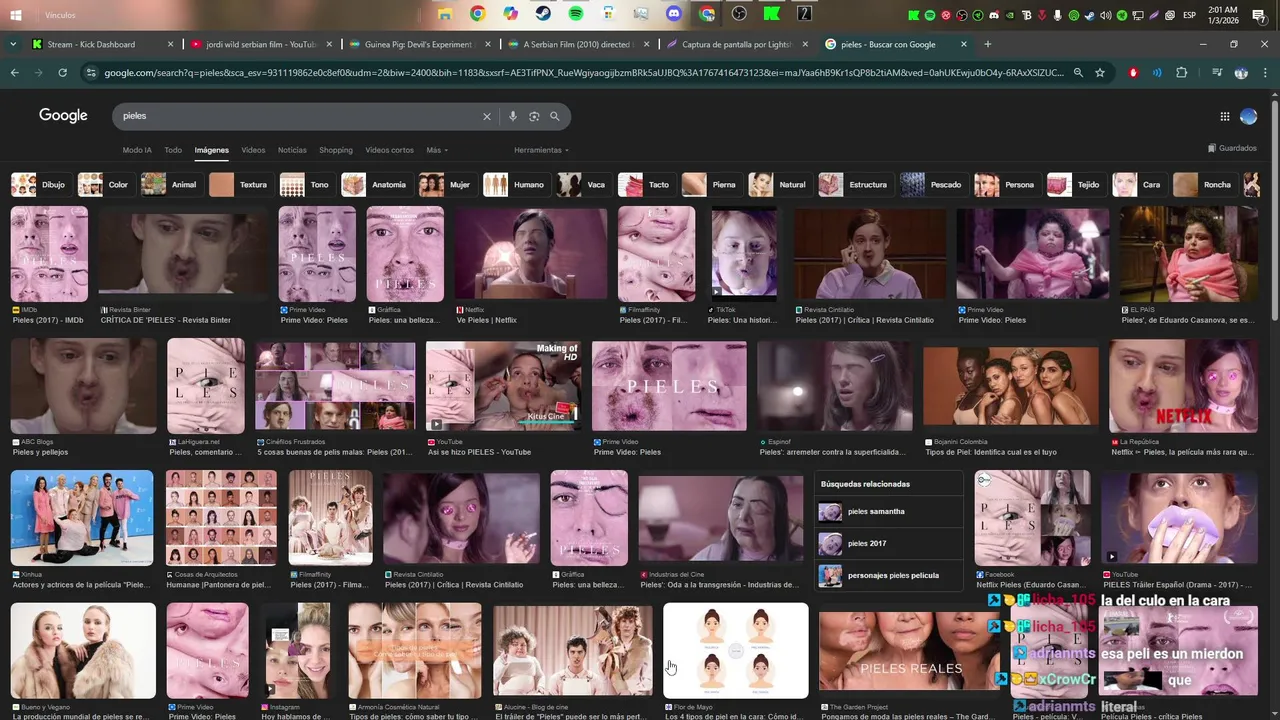Open the Ve Pieles | Netflix result image
Viewport: 1280px width, 720px height.
(531, 254)
